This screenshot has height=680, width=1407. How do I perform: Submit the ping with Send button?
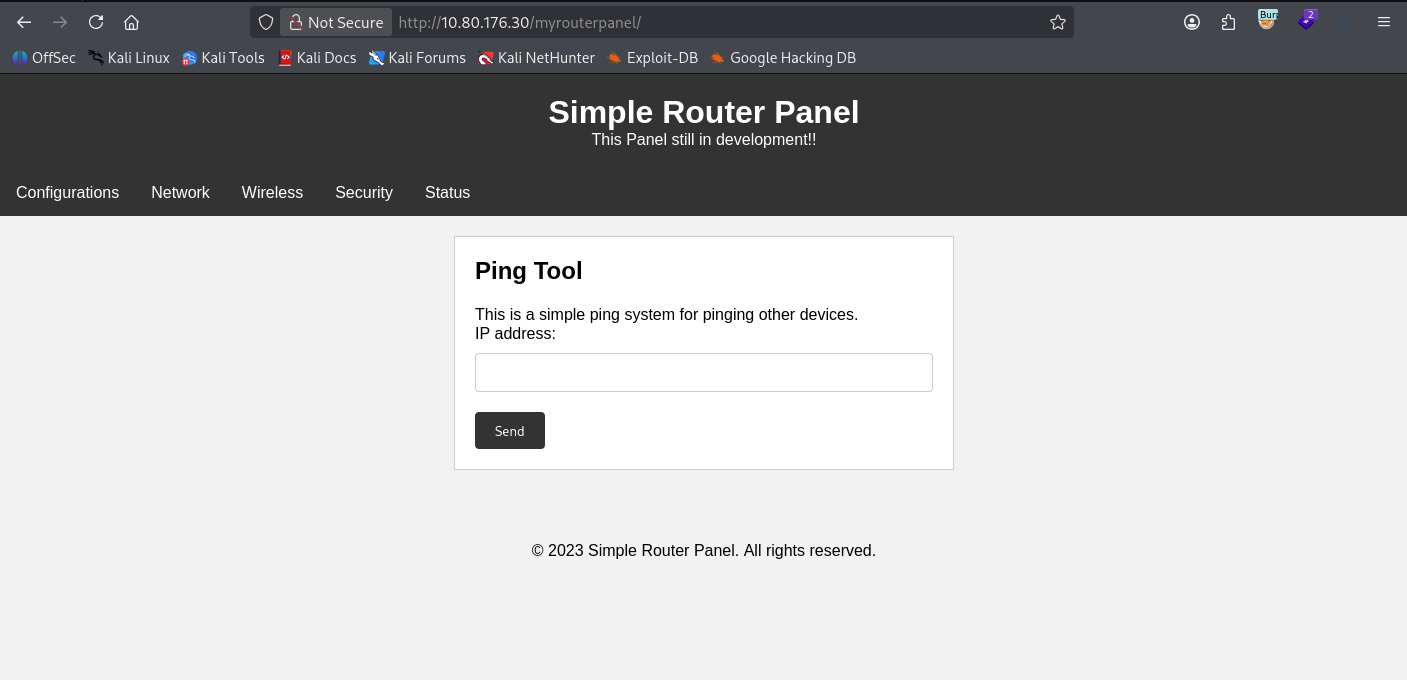coord(510,430)
